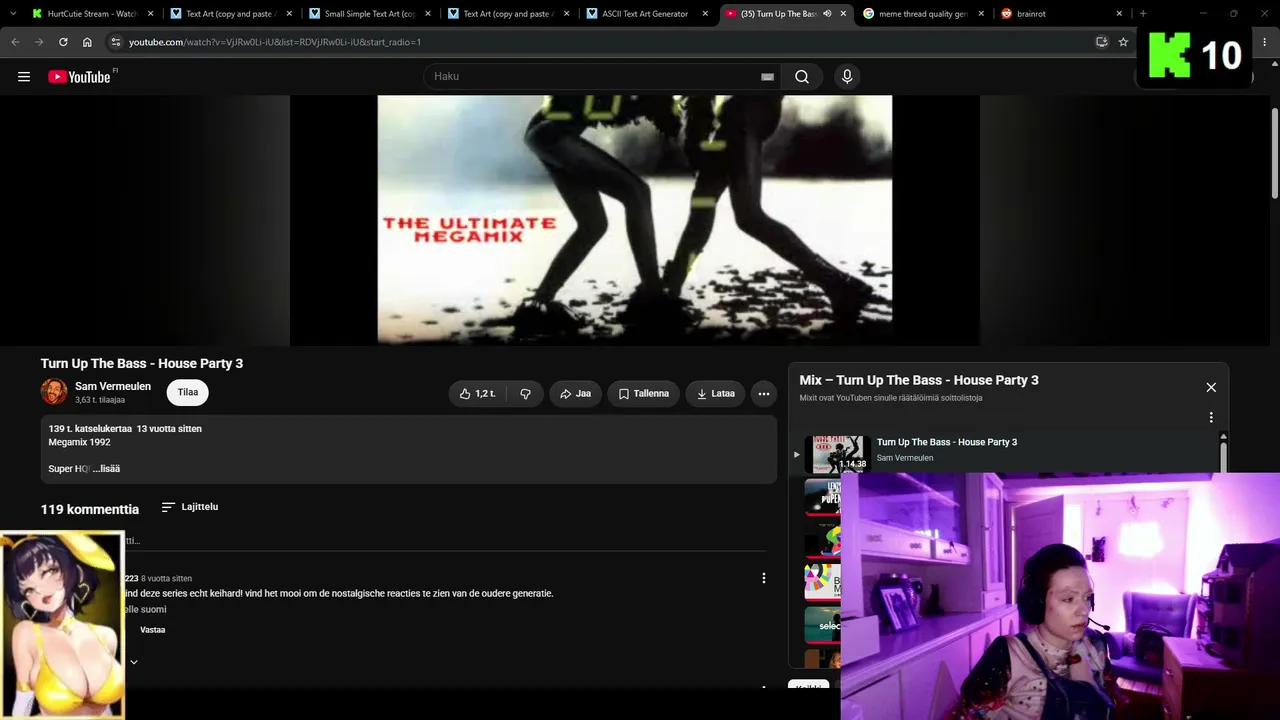Click the search magnifier button

[x=802, y=77]
